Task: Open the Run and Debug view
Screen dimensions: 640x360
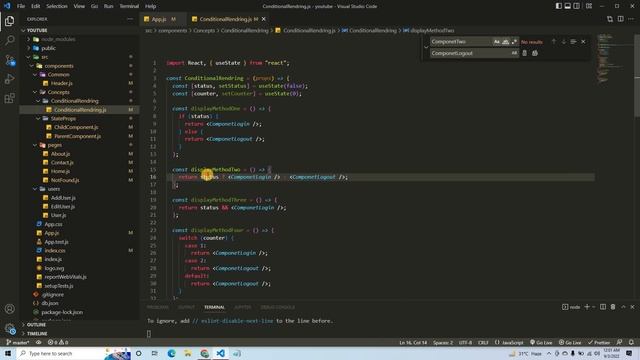Action: click(x=9, y=79)
